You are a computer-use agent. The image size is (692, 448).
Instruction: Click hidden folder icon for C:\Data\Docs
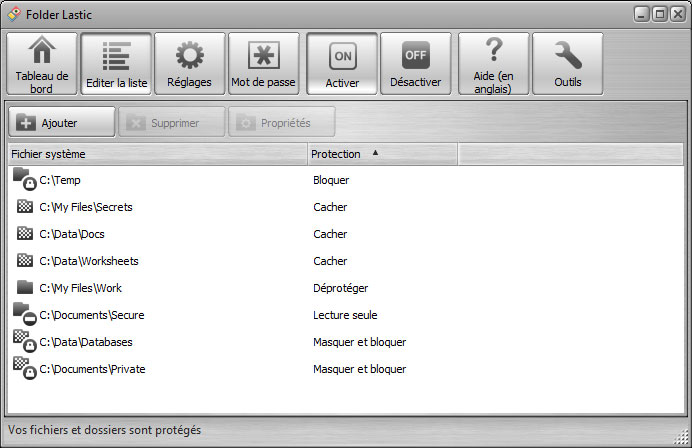click(x=25, y=233)
